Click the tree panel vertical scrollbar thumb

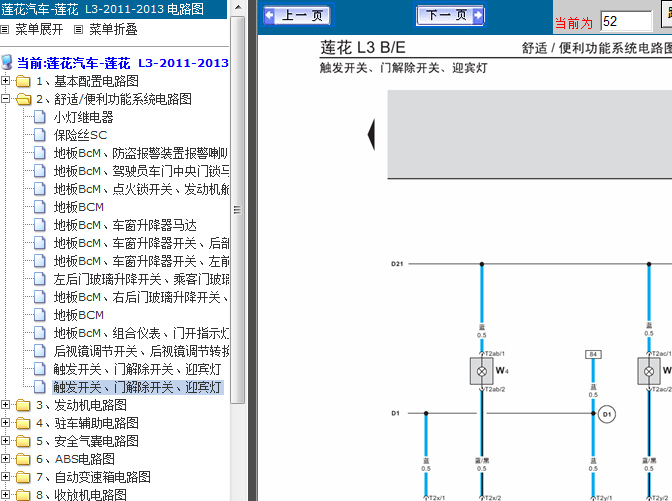(237, 210)
